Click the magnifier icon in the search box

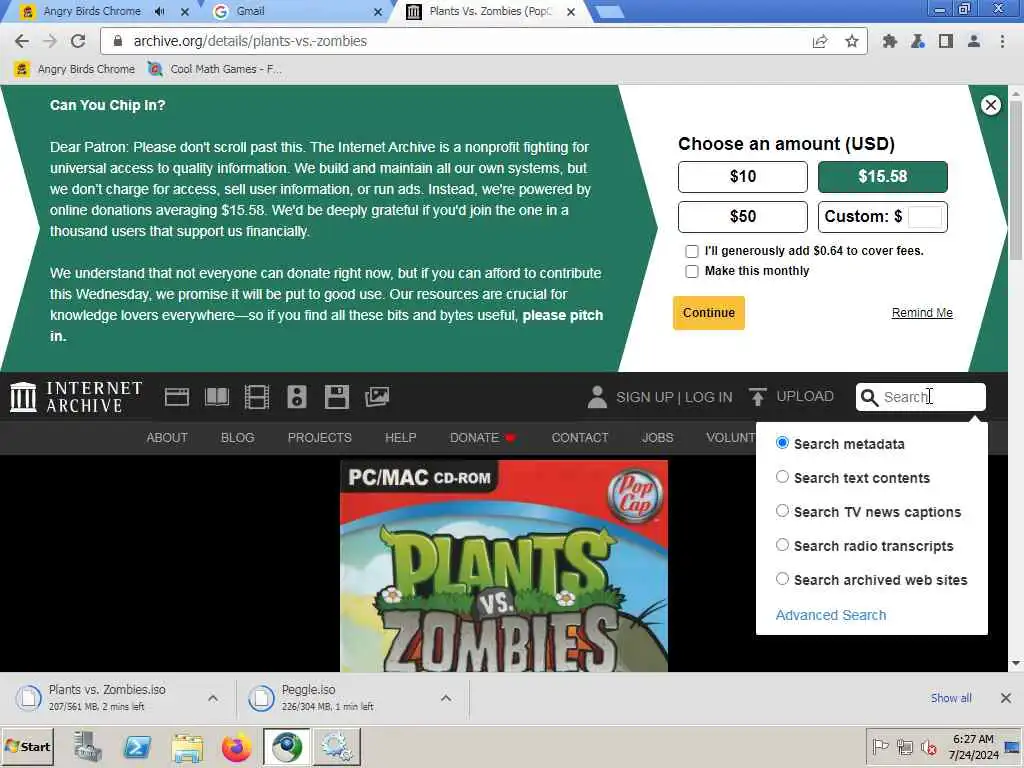tap(869, 397)
